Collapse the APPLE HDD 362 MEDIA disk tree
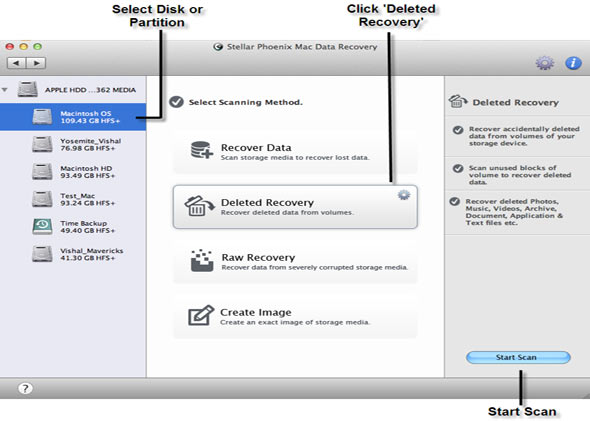Viewport: 590px width, 421px height. 5,90
